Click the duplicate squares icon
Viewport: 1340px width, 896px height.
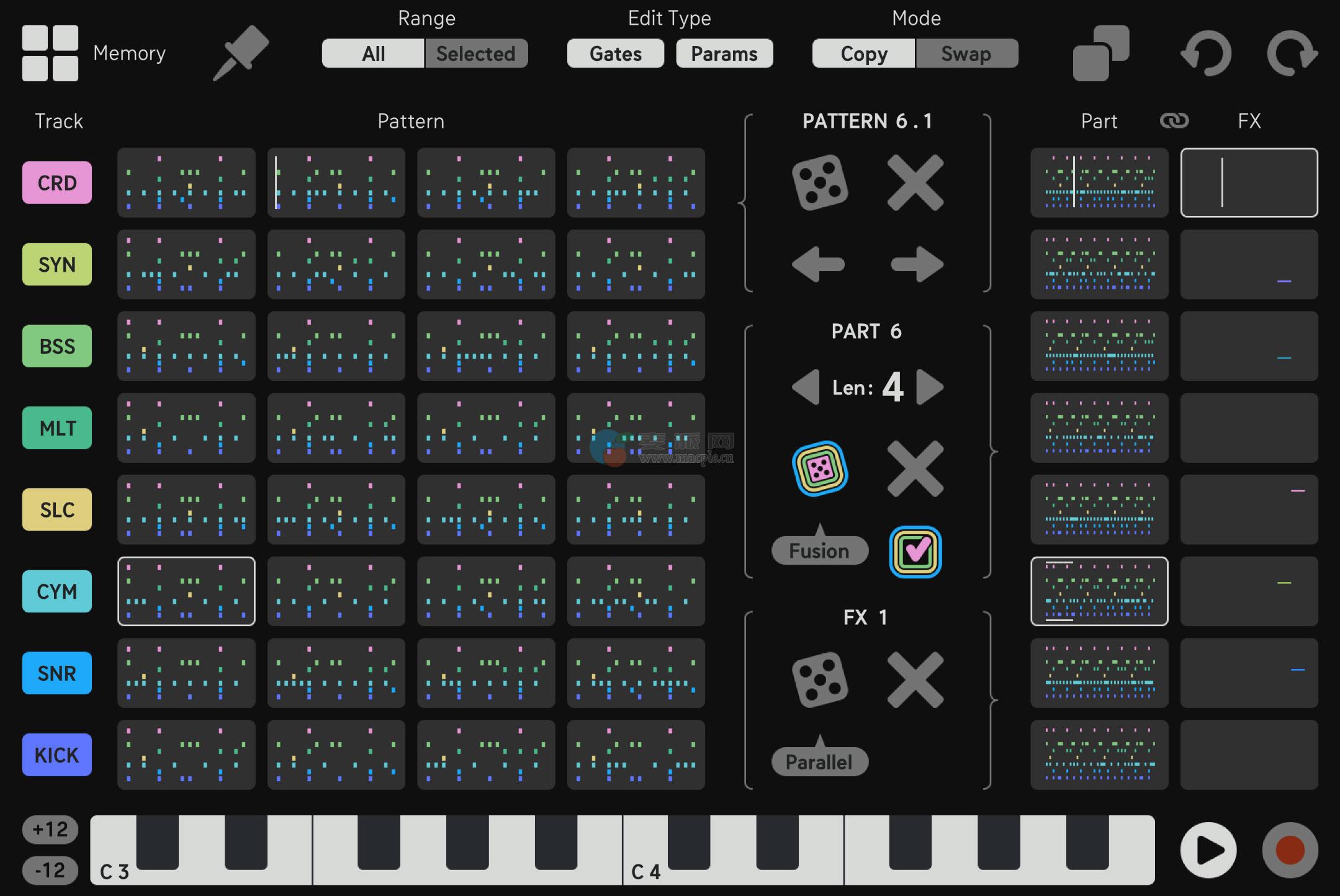[1100, 53]
